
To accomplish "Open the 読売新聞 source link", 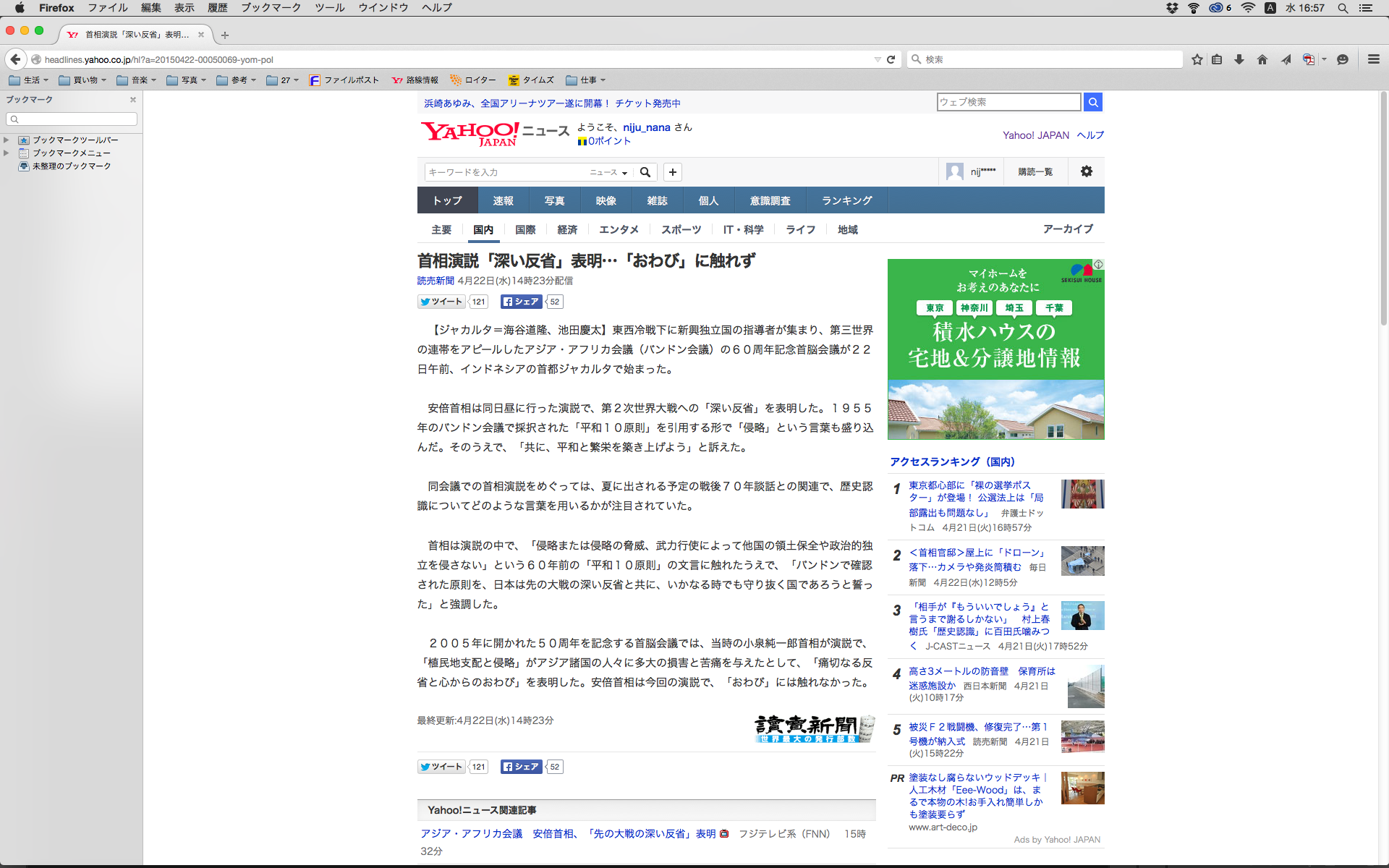I will click(x=436, y=281).
